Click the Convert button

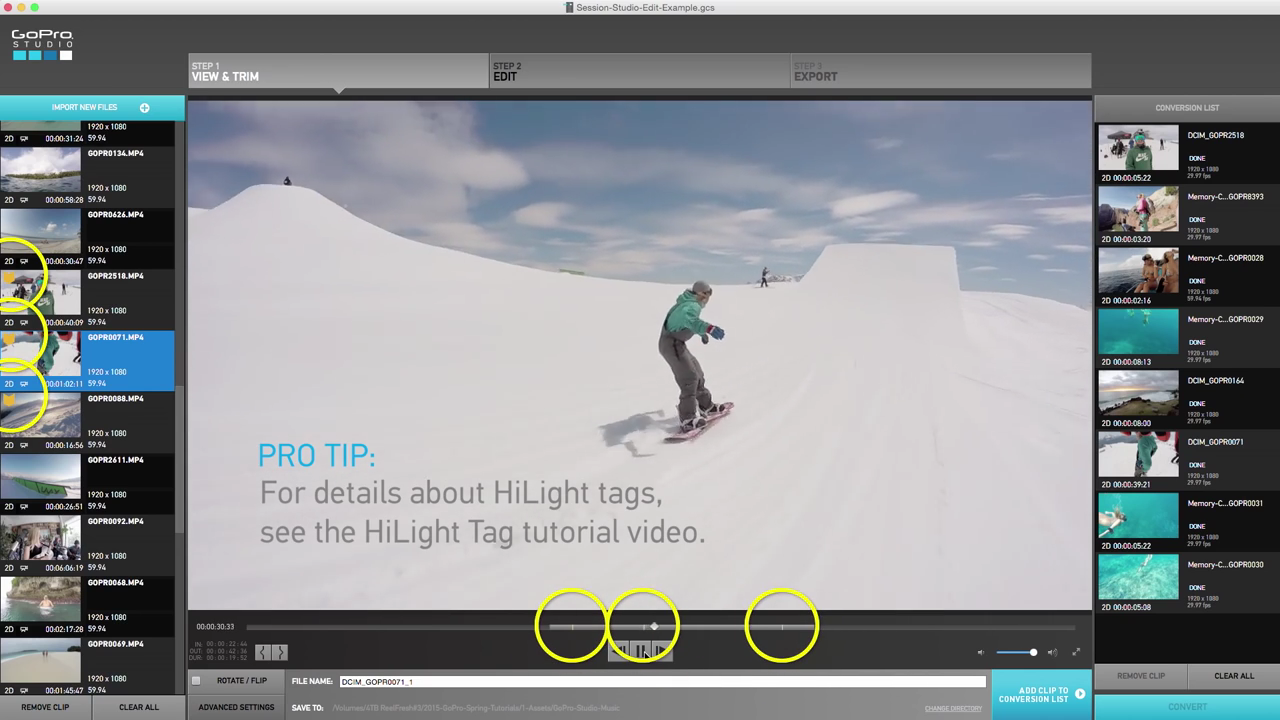point(1187,706)
